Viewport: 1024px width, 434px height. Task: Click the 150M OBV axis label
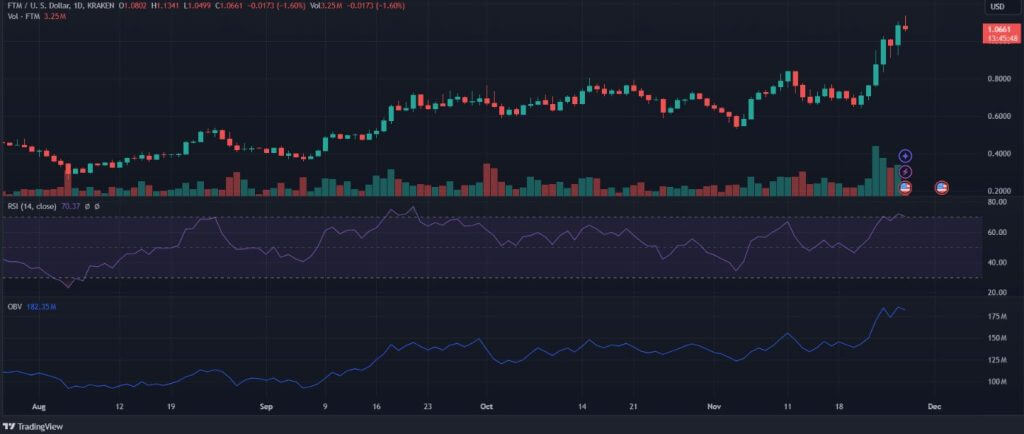pyautogui.click(x=997, y=338)
